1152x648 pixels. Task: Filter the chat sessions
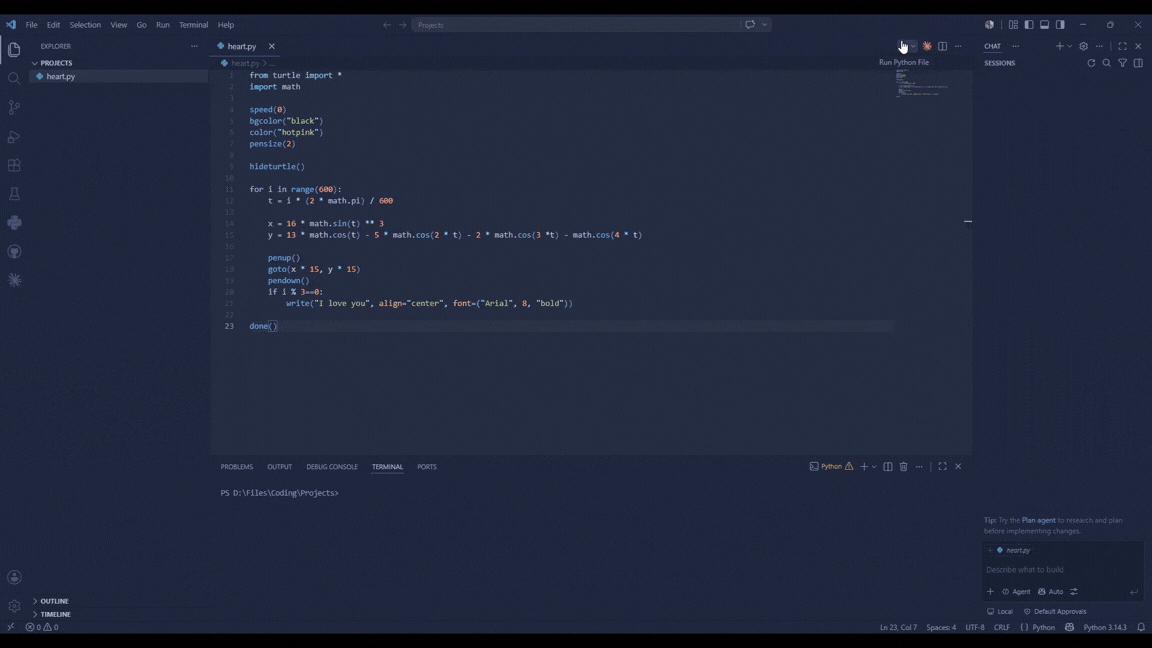pyautogui.click(x=1123, y=63)
